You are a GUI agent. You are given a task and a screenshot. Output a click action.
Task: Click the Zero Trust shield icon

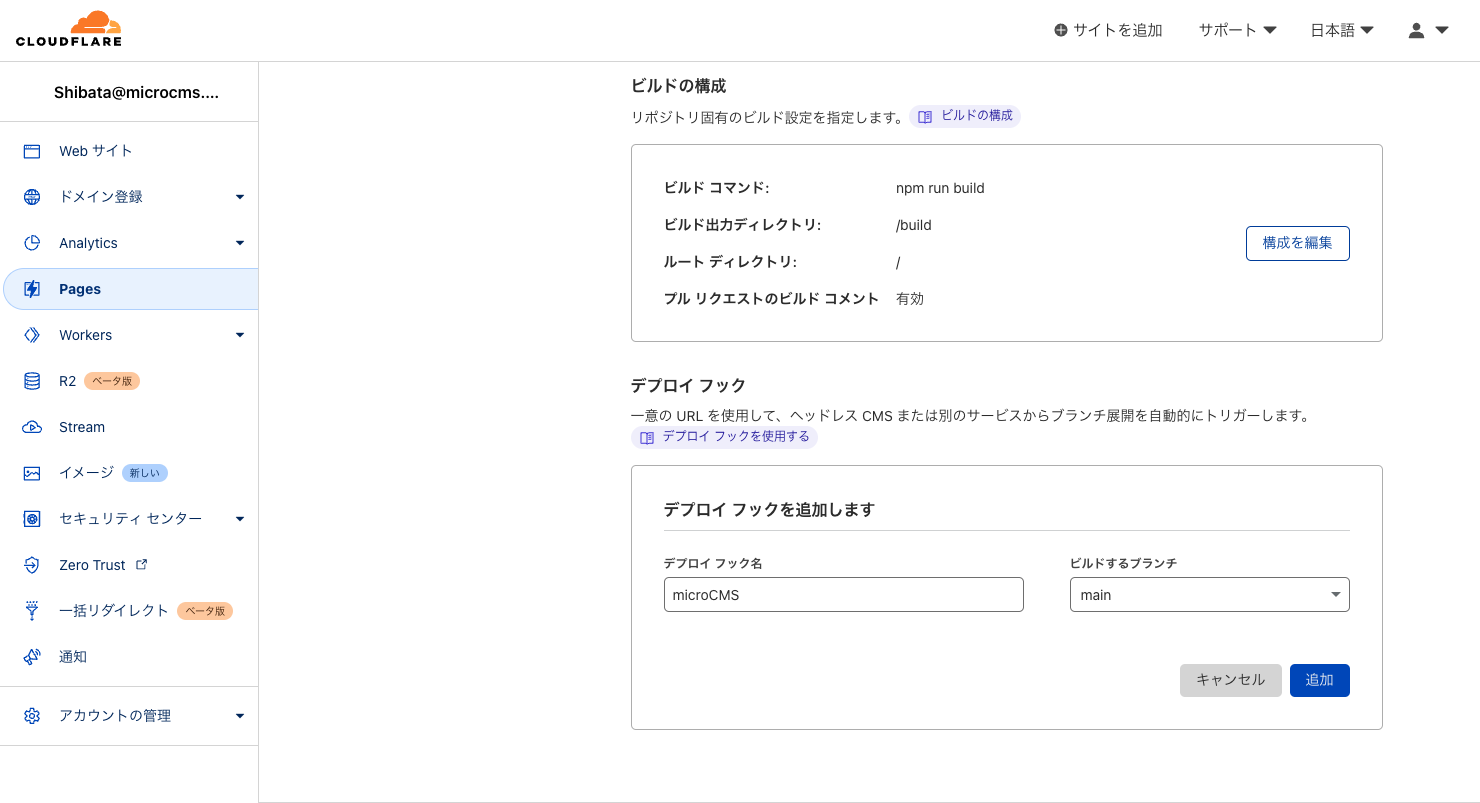[32, 565]
